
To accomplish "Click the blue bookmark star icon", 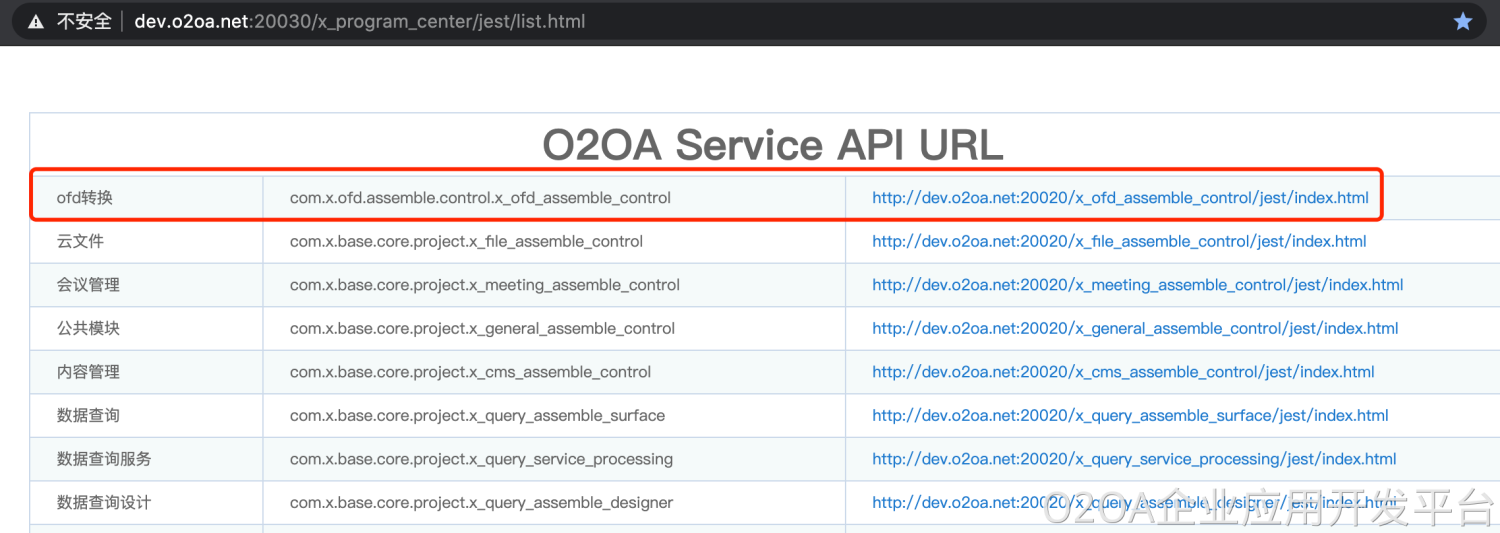I will point(1463,22).
